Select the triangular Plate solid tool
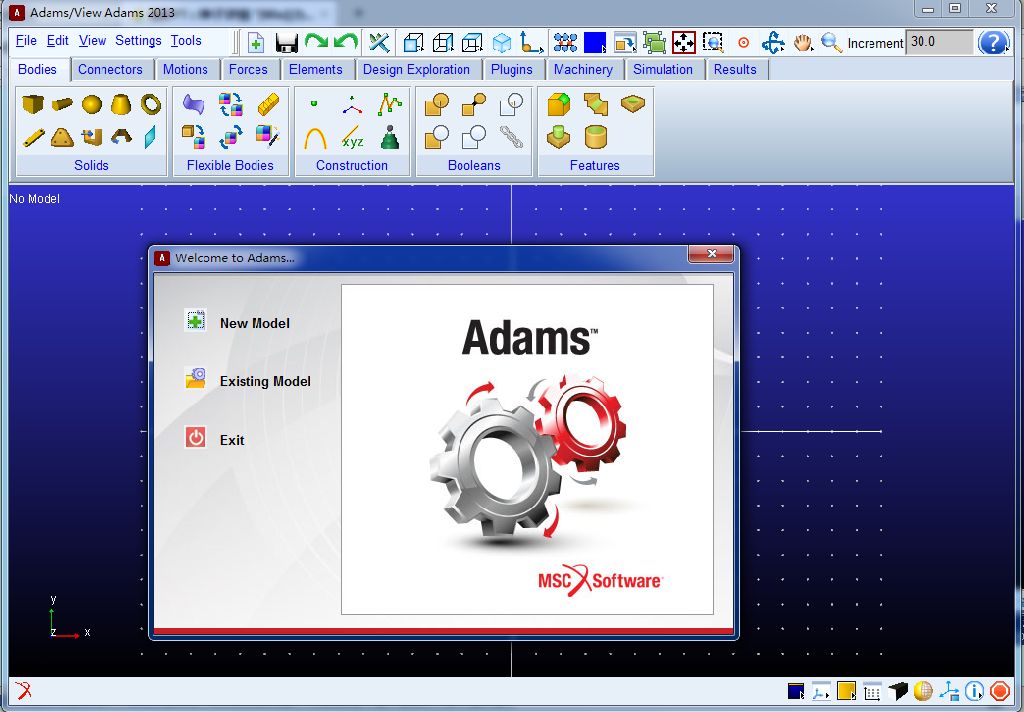The image size is (1024, 712). [62, 137]
